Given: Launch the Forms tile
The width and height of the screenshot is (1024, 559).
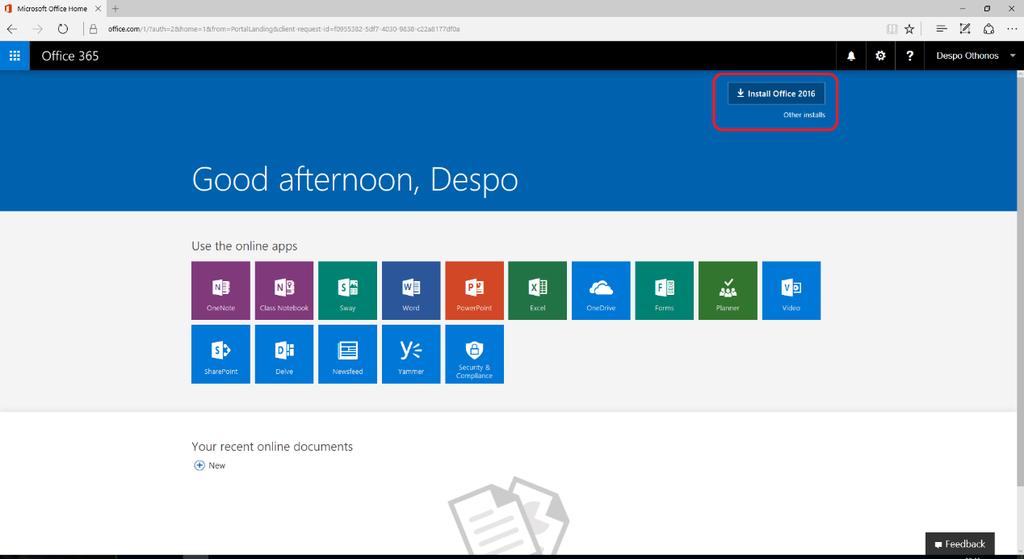Looking at the screenshot, I should (x=664, y=291).
